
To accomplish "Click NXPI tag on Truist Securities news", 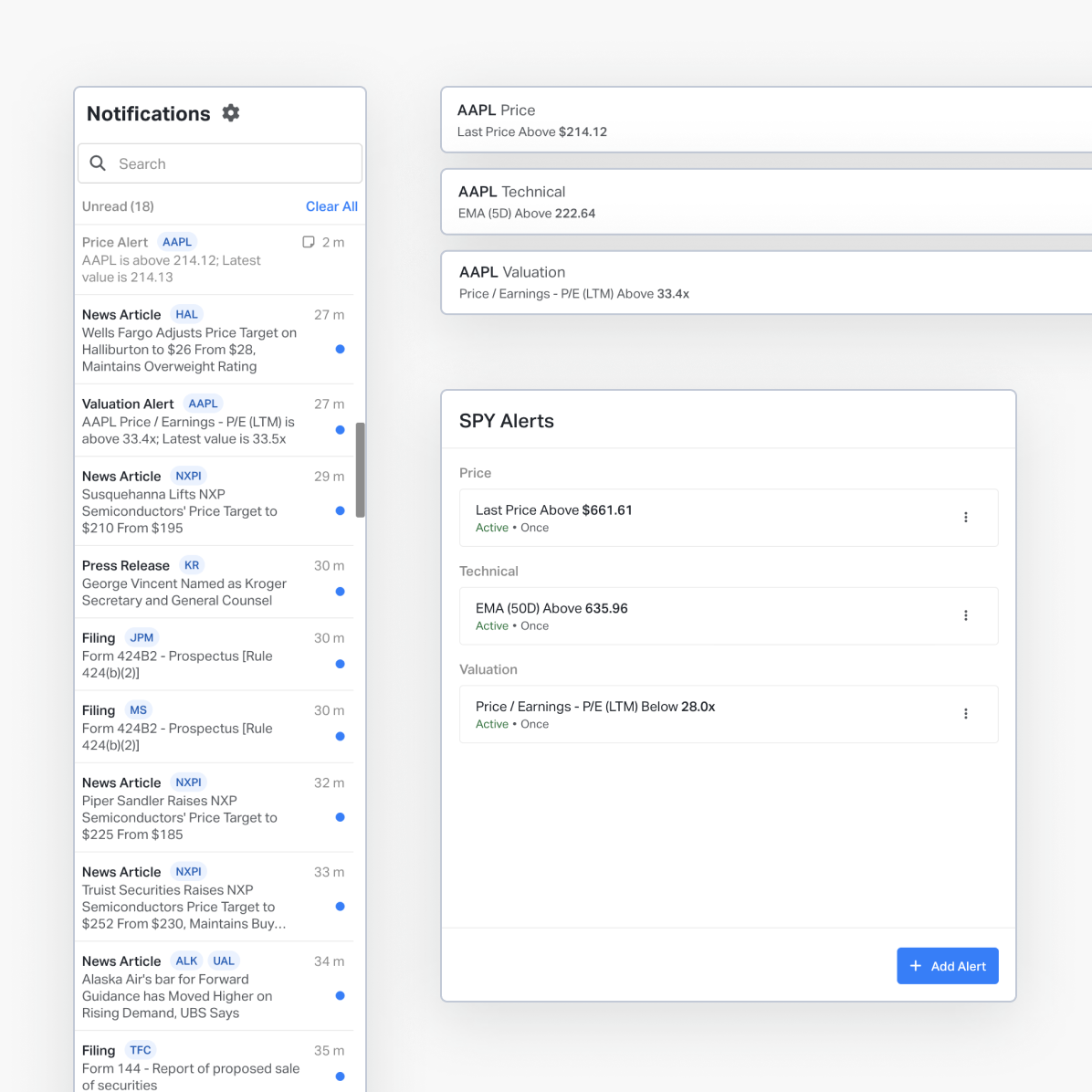I will [x=188, y=871].
